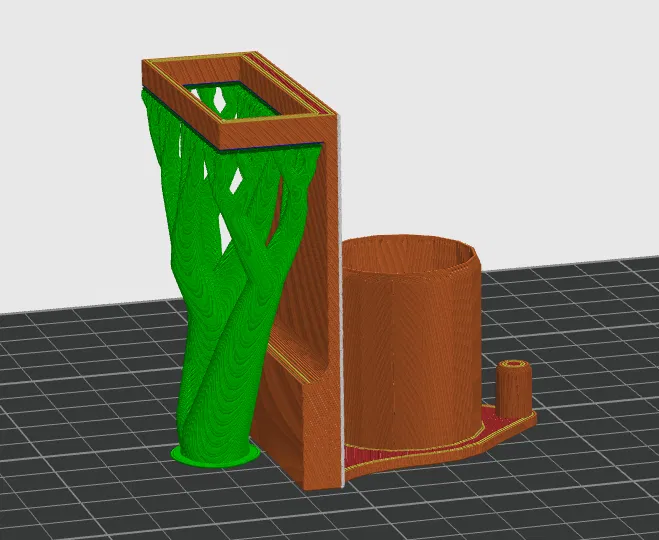The image size is (659, 540).
Task: Click the large brown cylinder model
Action: coord(412,342)
